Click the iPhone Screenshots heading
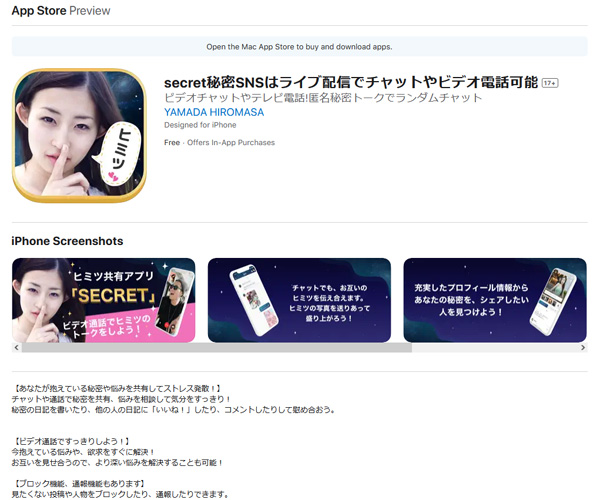The image size is (600, 500). [67, 241]
